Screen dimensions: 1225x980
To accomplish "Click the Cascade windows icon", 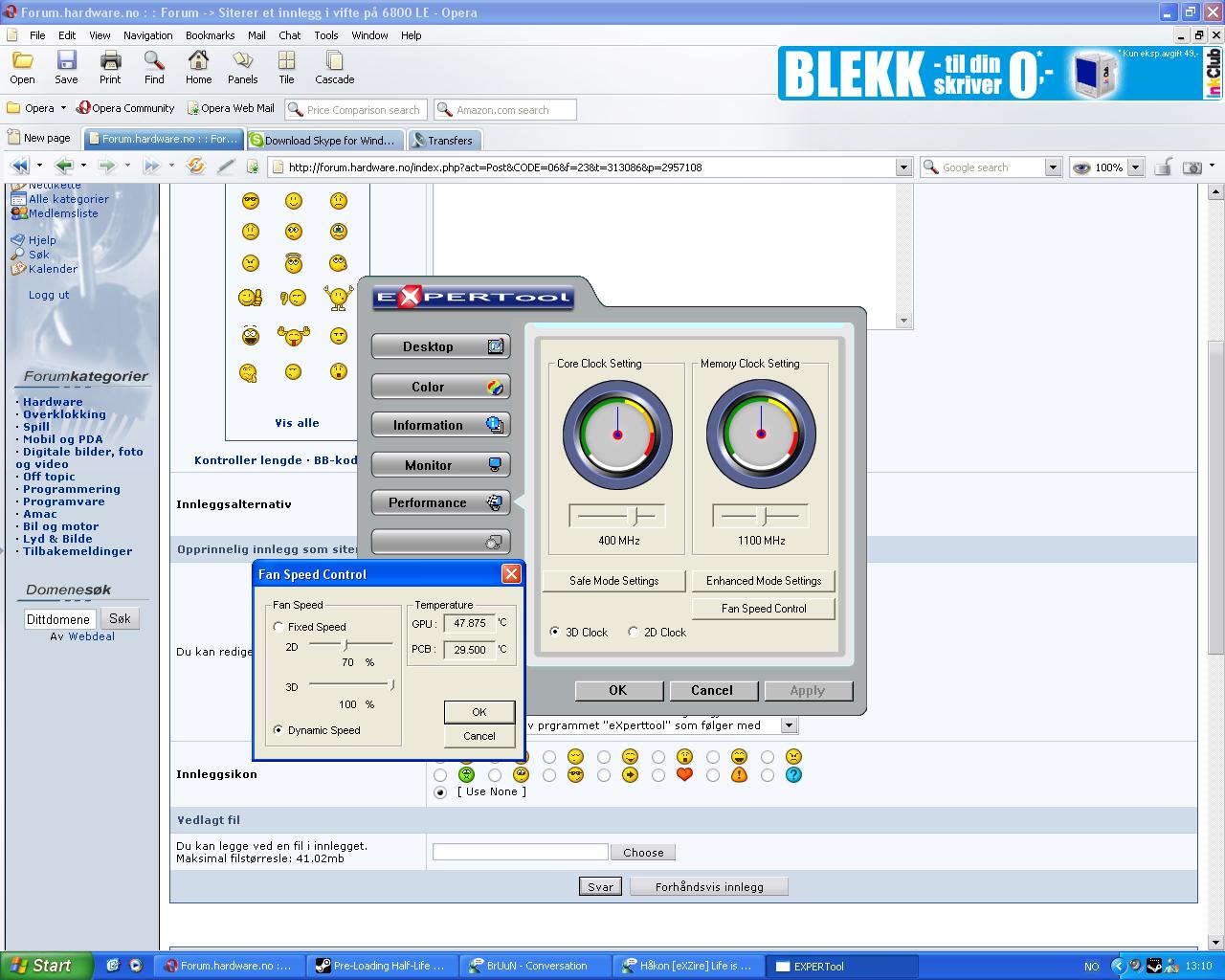I will [x=334, y=67].
